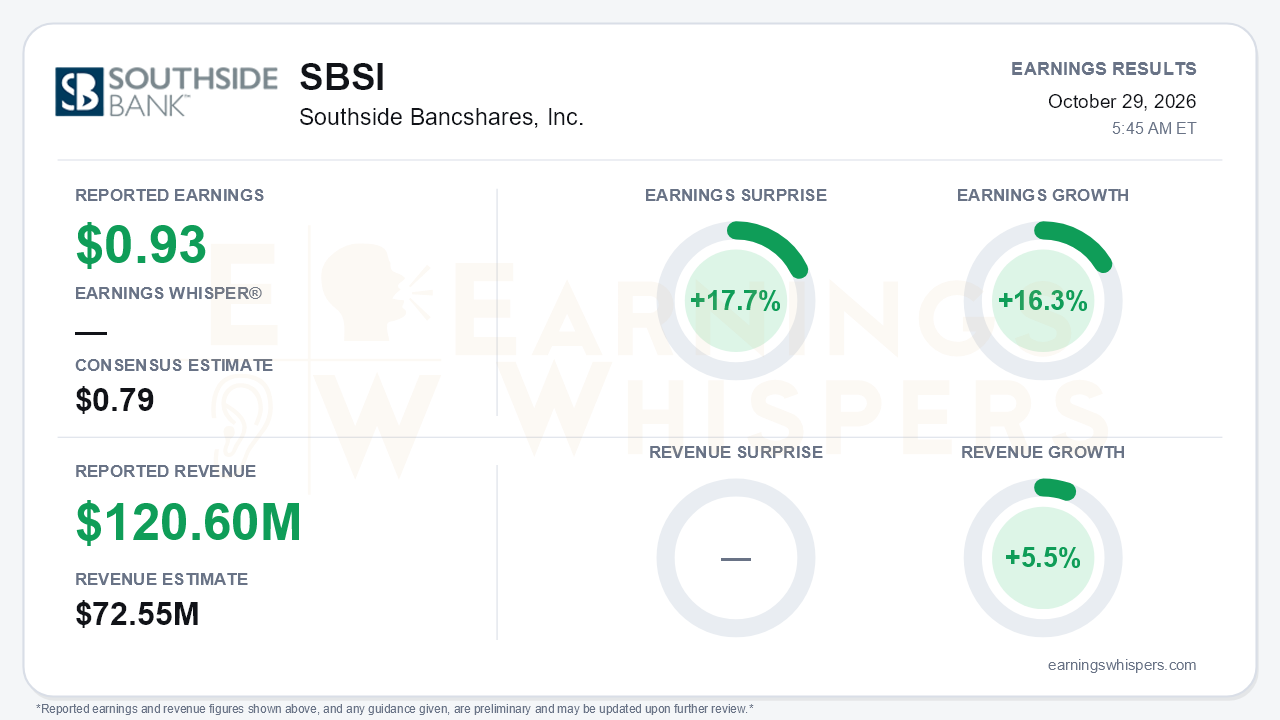Click the CONSENSUS ESTIMATE label
This screenshot has width=1280, height=720.
[174, 366]
